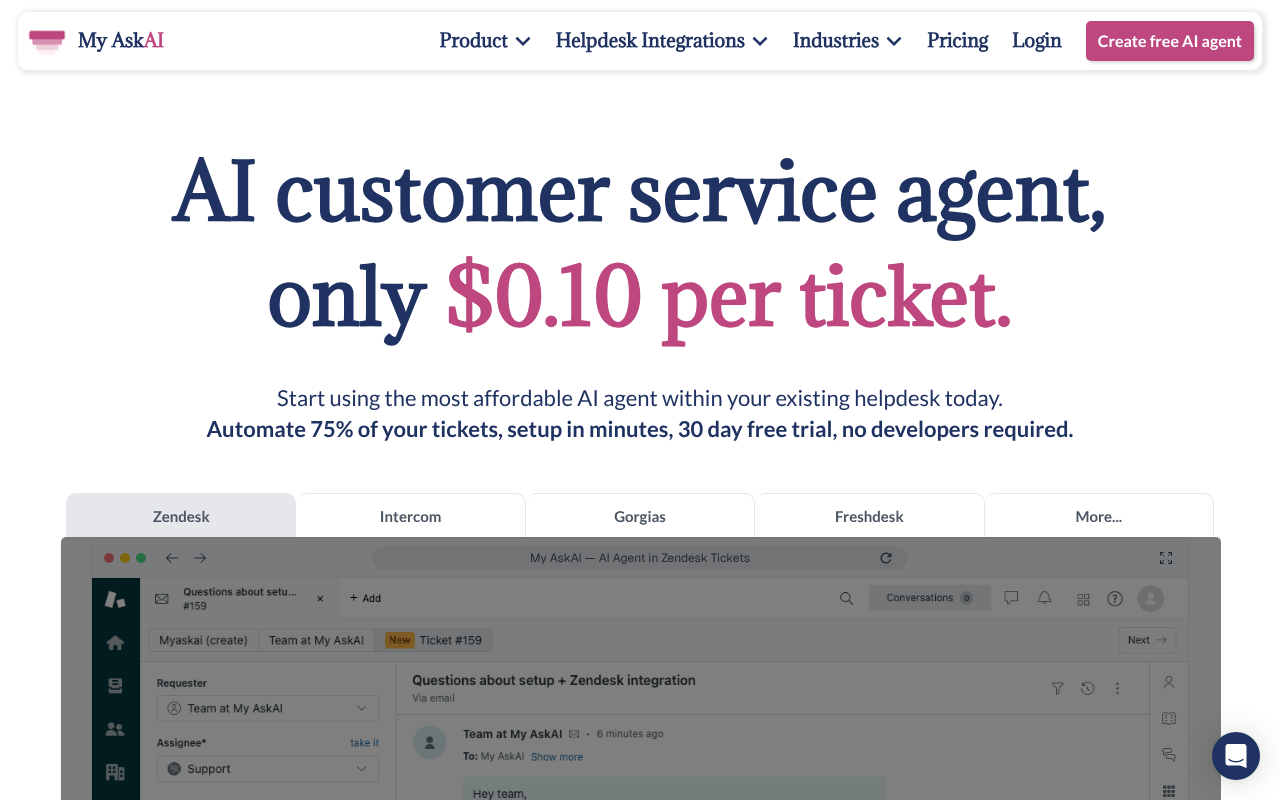Click the filter funnel icon on ticket
Screen dimensions: 1280x800
[x=1057, y=688]
